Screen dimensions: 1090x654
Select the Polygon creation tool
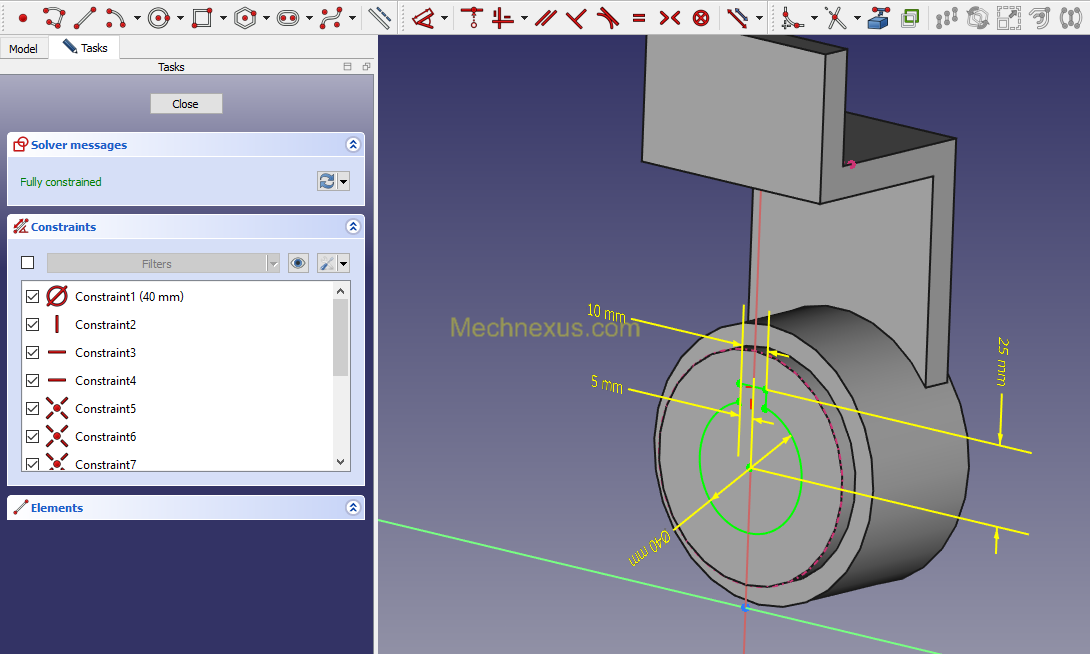point(245,18)
